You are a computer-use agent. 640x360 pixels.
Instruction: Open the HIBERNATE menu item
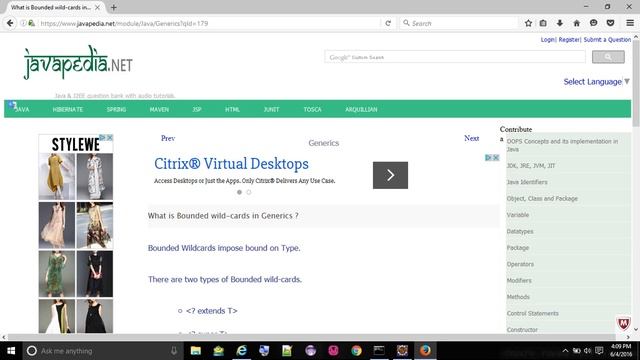(x=68, y=109)
